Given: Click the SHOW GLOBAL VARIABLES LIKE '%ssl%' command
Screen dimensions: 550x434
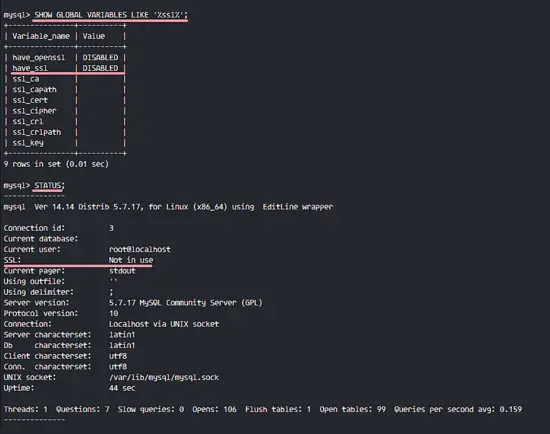Looking at the screenshot, I should 111,15.
